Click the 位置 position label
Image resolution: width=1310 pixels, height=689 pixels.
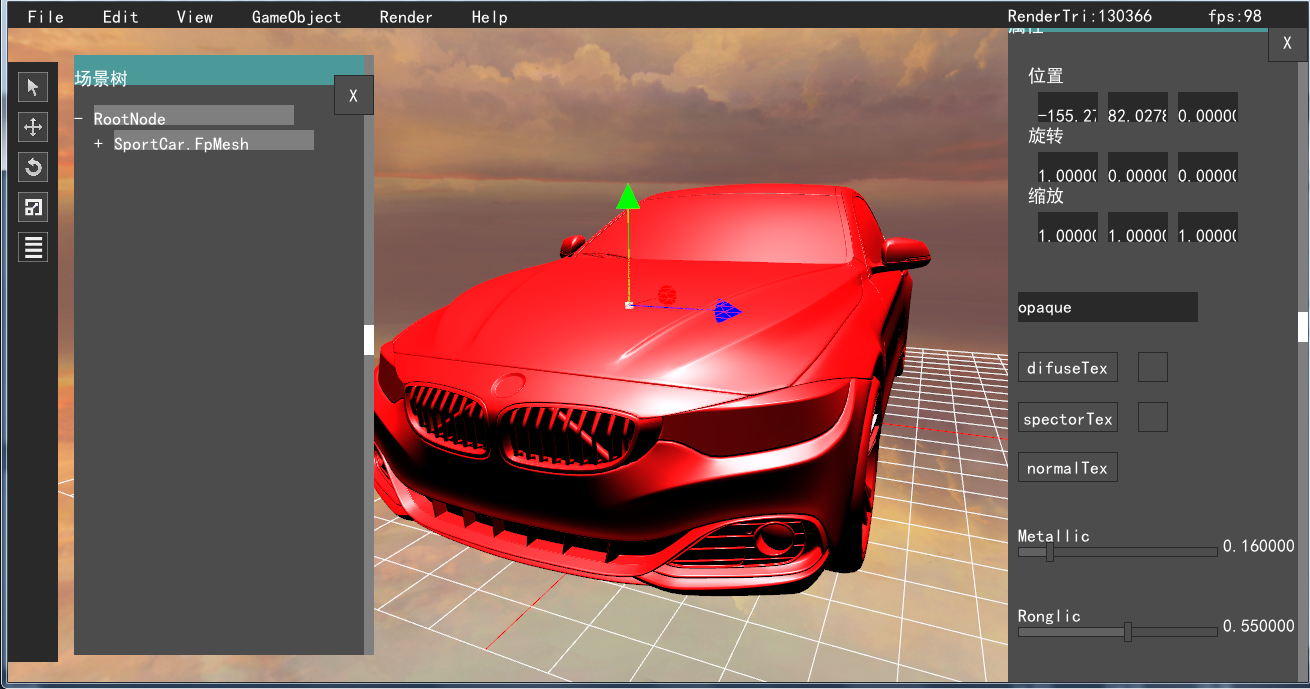(1046, 76)
